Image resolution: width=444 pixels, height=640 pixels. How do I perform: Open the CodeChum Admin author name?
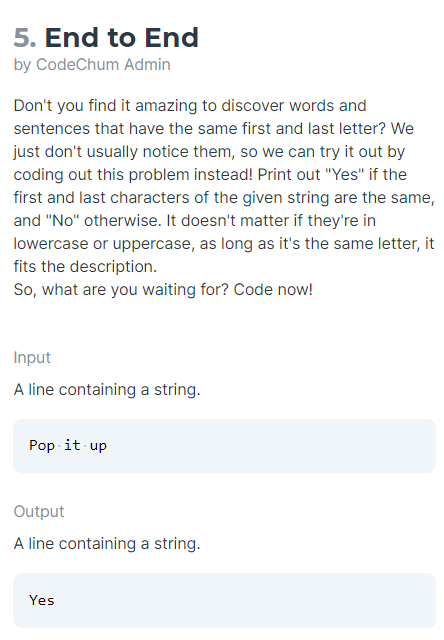[x=103, y=64]
